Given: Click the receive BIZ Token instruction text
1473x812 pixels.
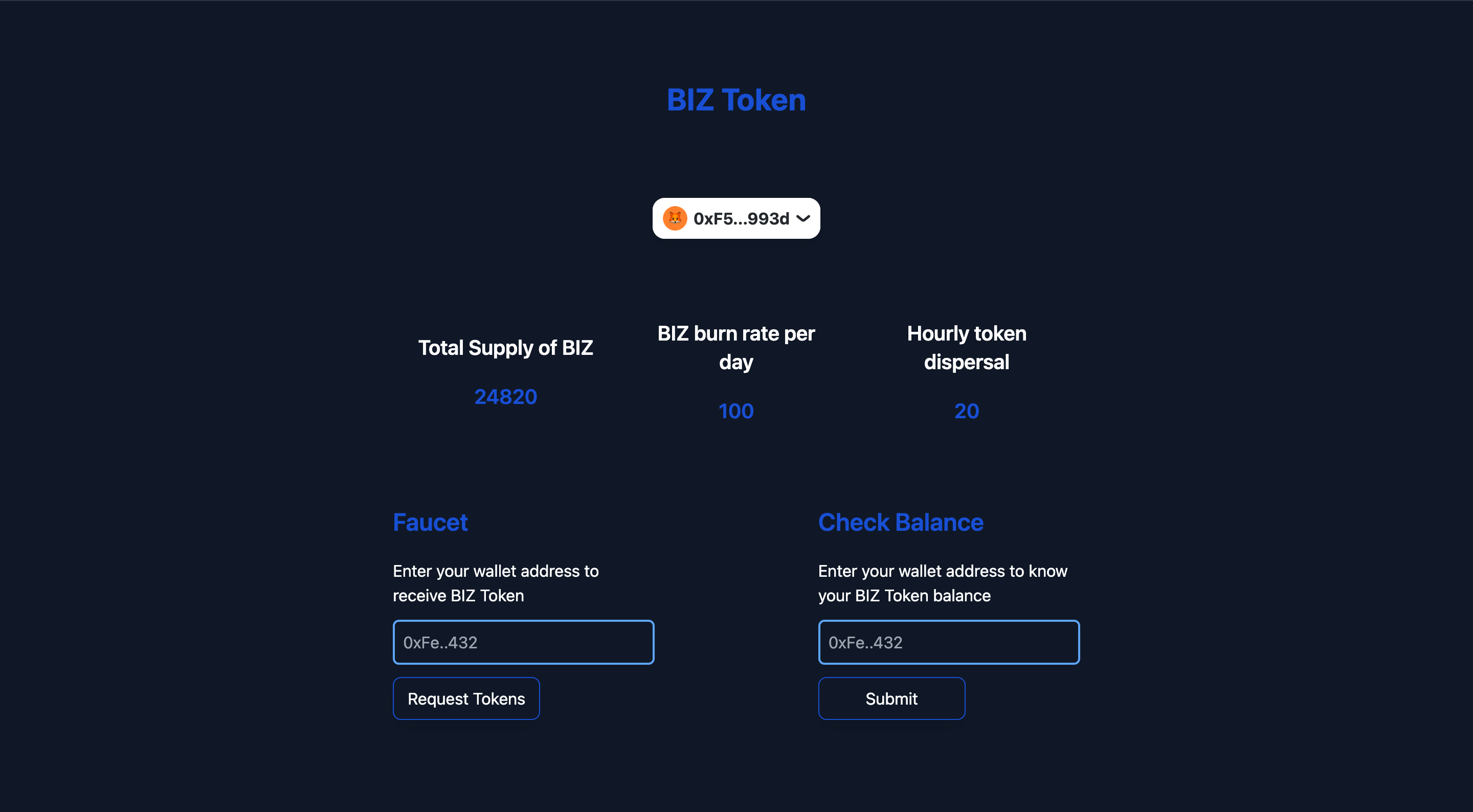Looking at the screenshot, I should (496, 583).
